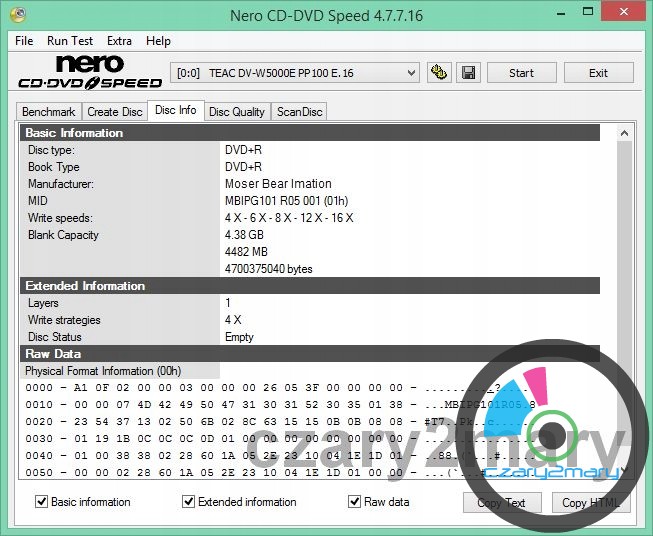Toggle the Extended information checkbox
Viewport: 653px width, 536px height.
[189, 502]
